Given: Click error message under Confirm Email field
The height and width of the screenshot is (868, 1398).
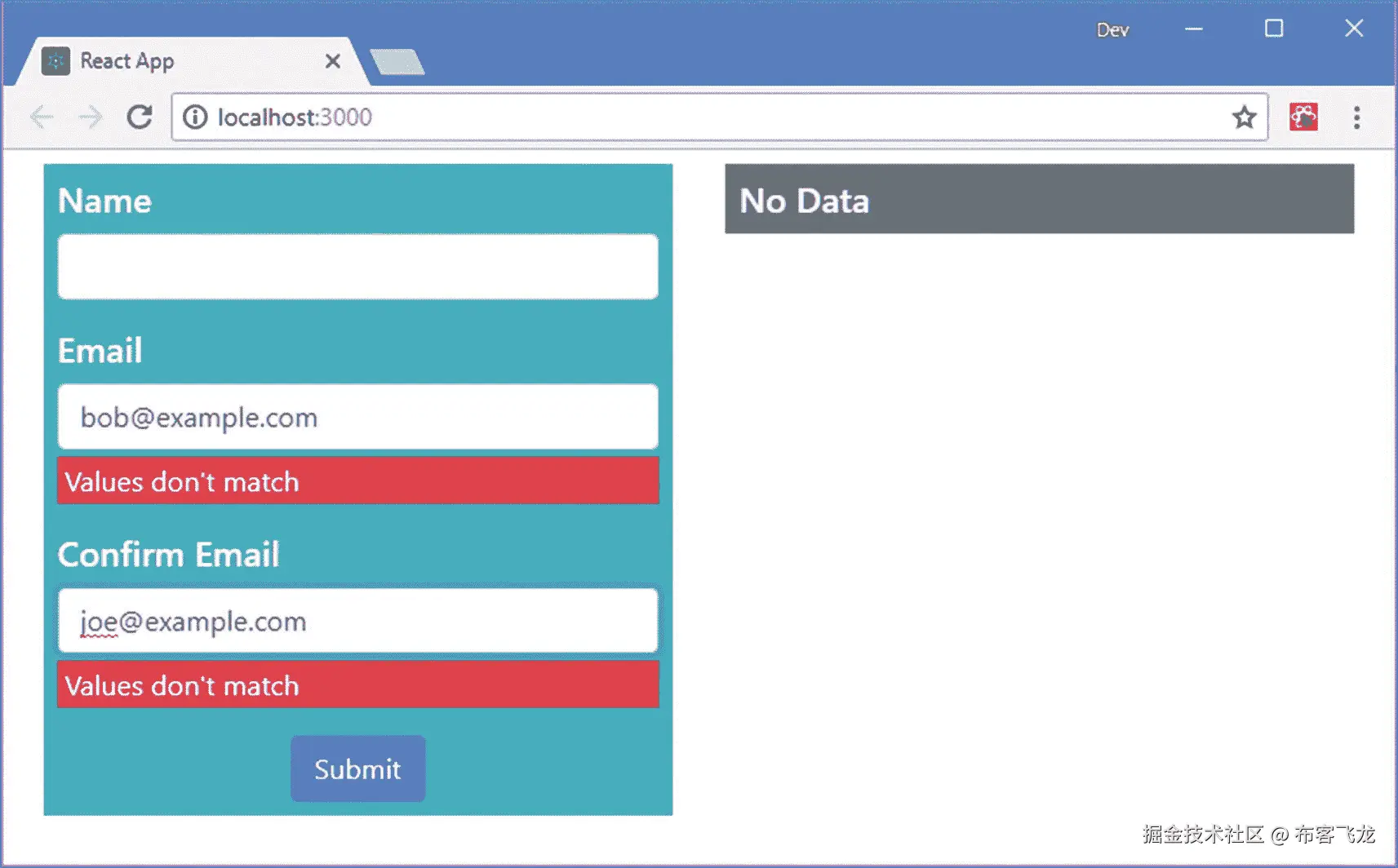Looking at the screenshot, I should coord(357,684).
